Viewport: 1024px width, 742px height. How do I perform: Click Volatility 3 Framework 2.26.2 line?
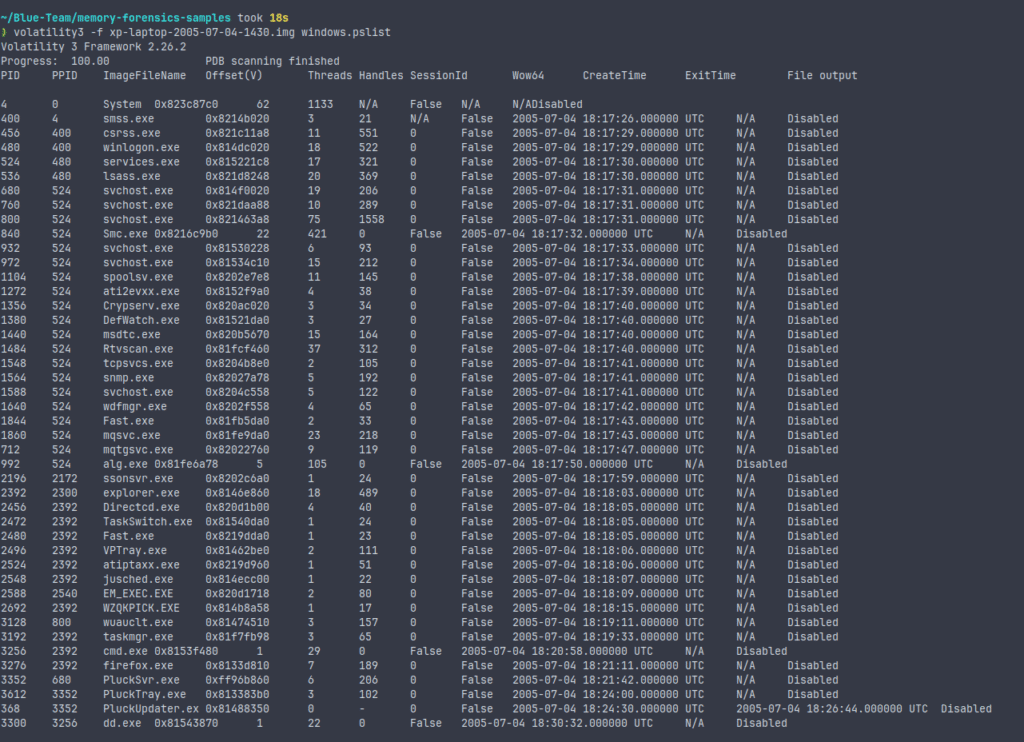93,47
